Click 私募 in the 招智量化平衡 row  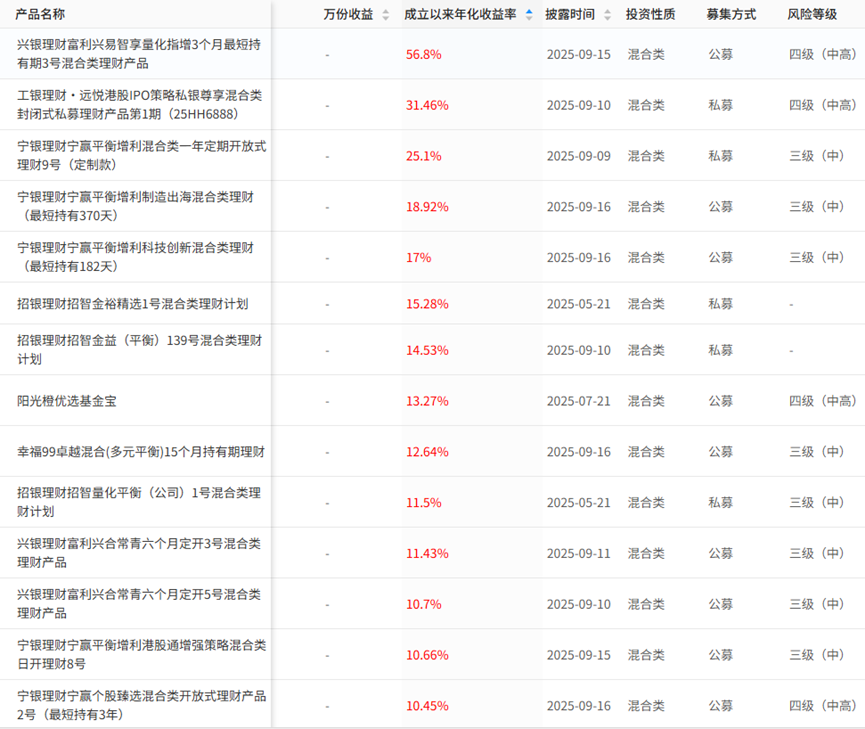(720, 502)
